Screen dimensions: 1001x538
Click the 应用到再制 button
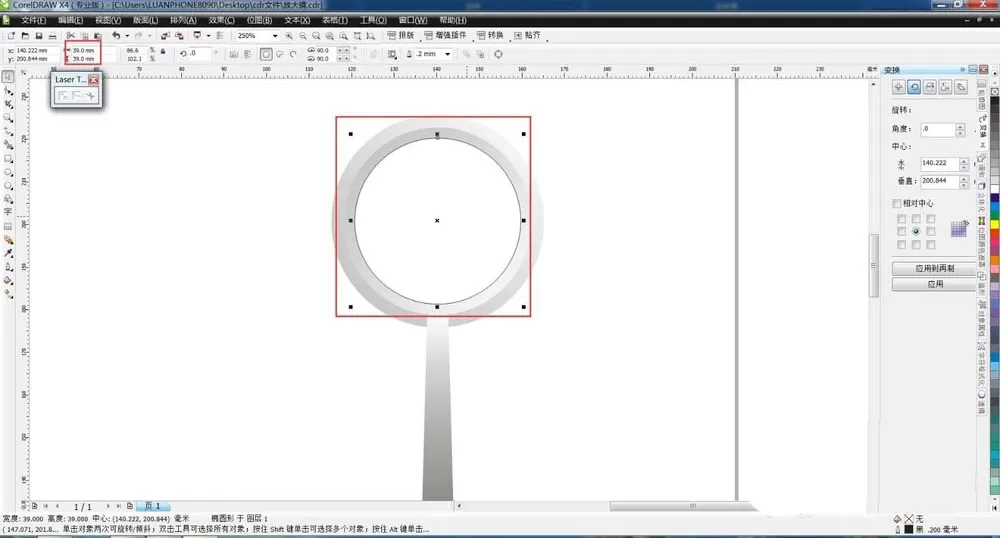[935, 268]
